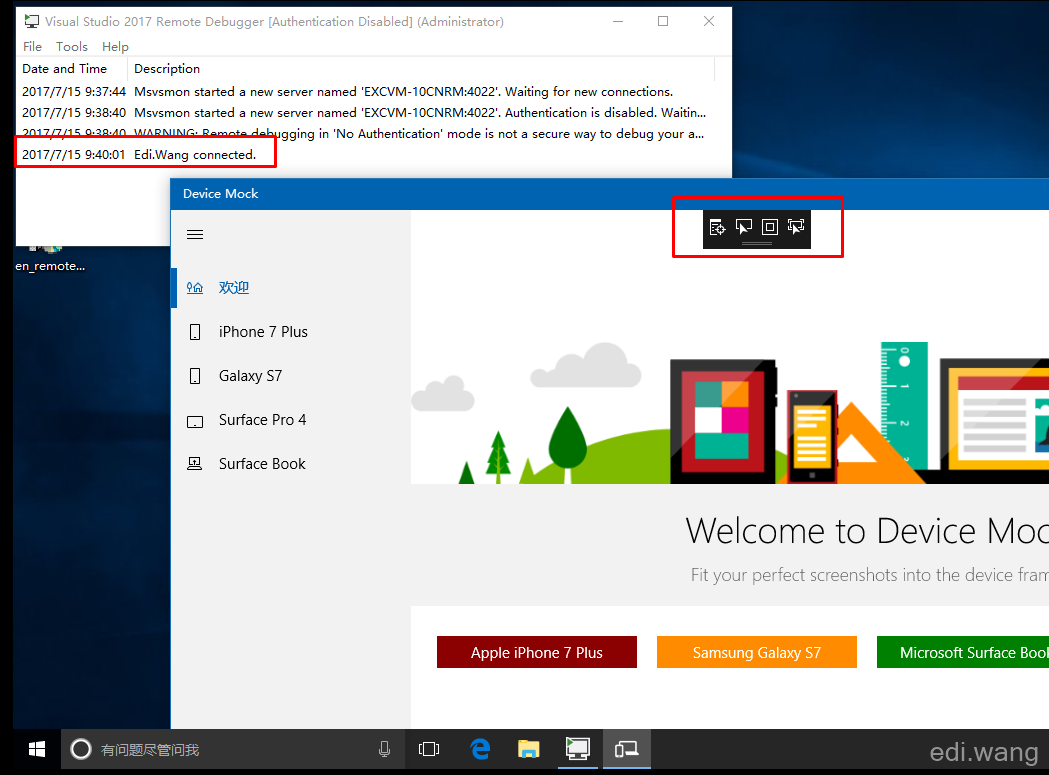Screen dimensions: 1049x775
Task: Select the 9:38:40 Authentication is disabled log row
Action: (365, 113)
